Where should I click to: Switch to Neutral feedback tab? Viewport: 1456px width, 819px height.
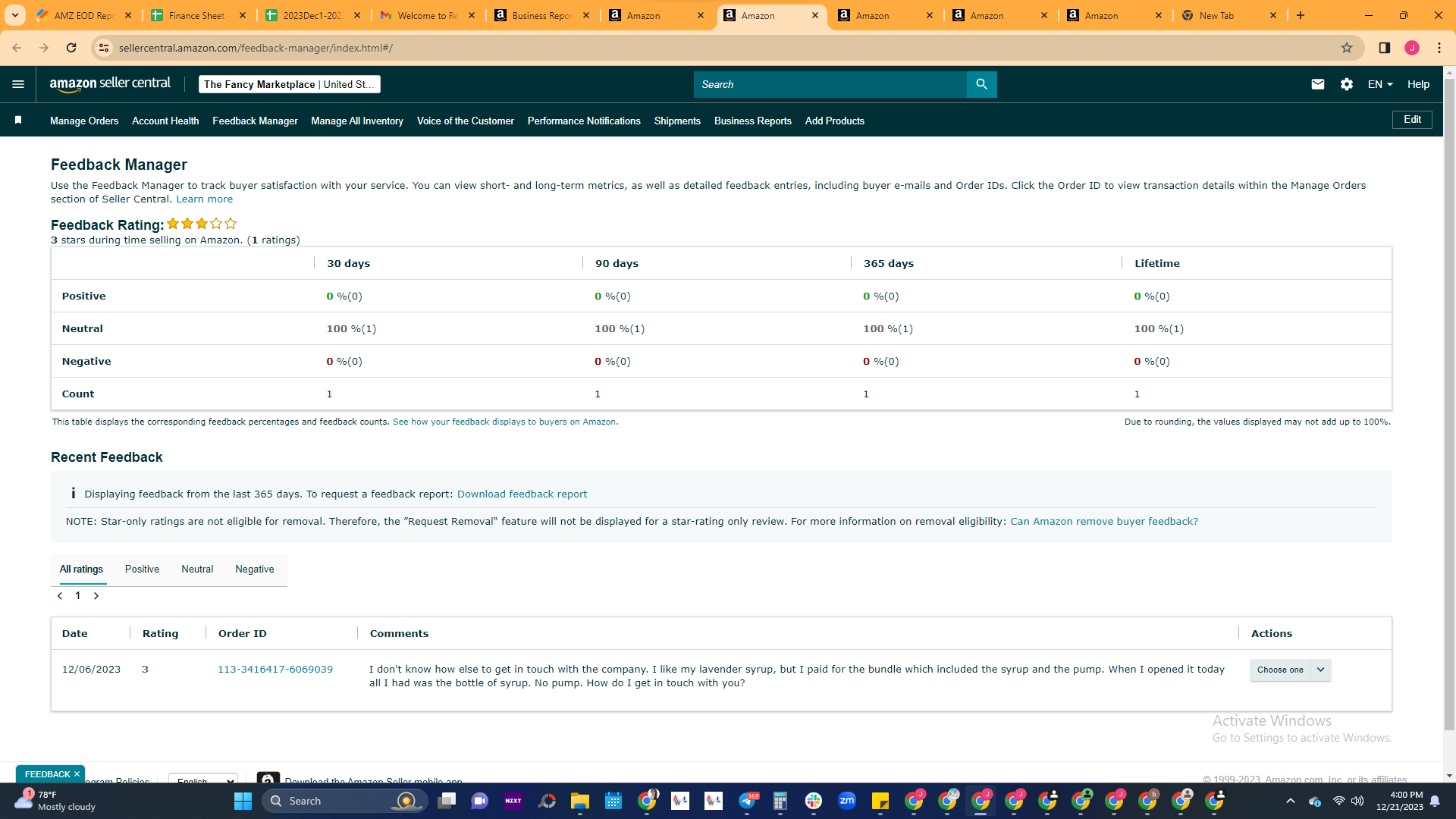[197, 570]
